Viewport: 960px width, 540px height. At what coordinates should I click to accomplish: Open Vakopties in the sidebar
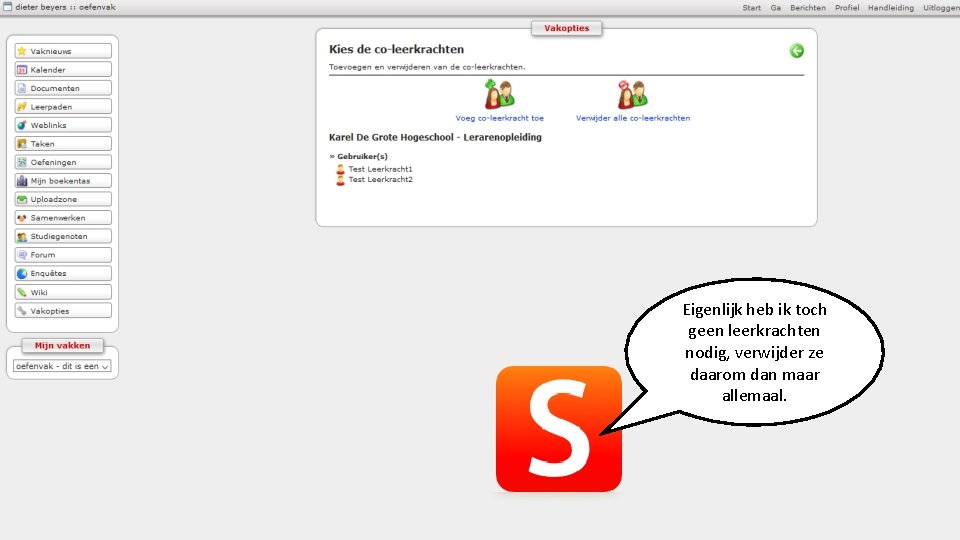[x=63, y=311]
